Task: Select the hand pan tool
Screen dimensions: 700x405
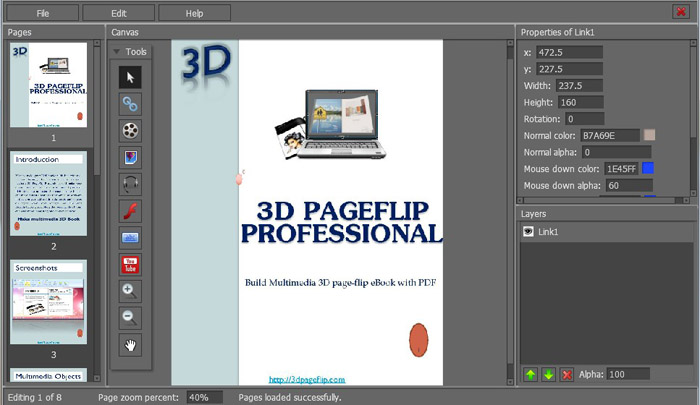Action: [130, 345]
